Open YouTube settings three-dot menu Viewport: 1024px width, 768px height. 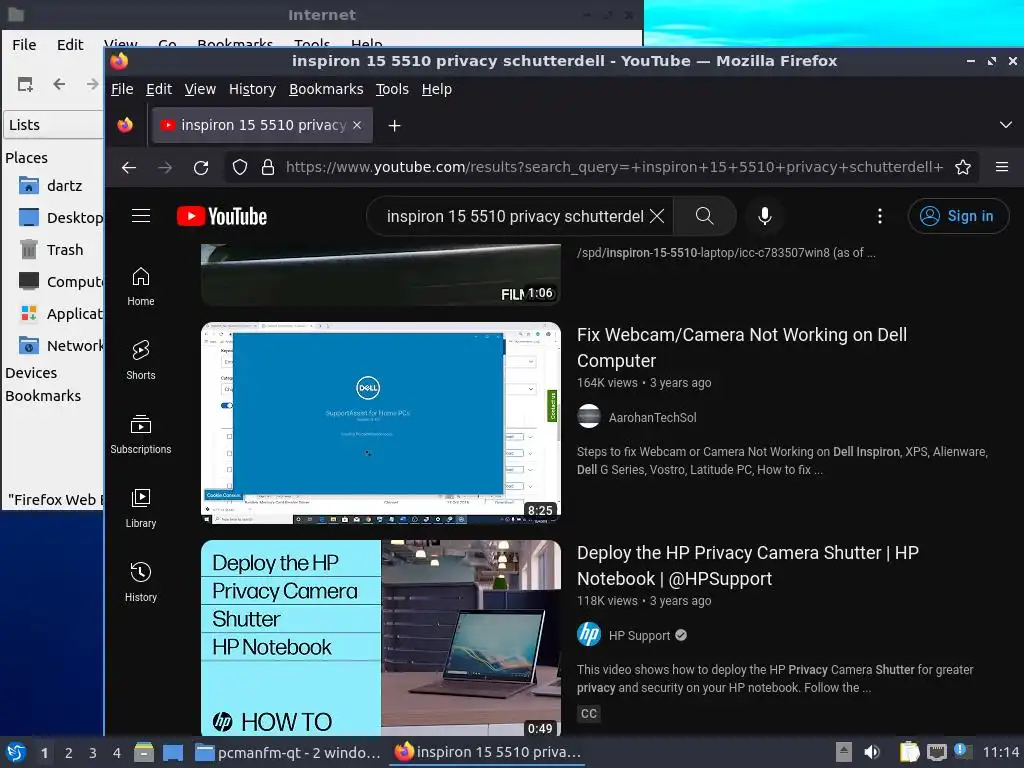880,216
